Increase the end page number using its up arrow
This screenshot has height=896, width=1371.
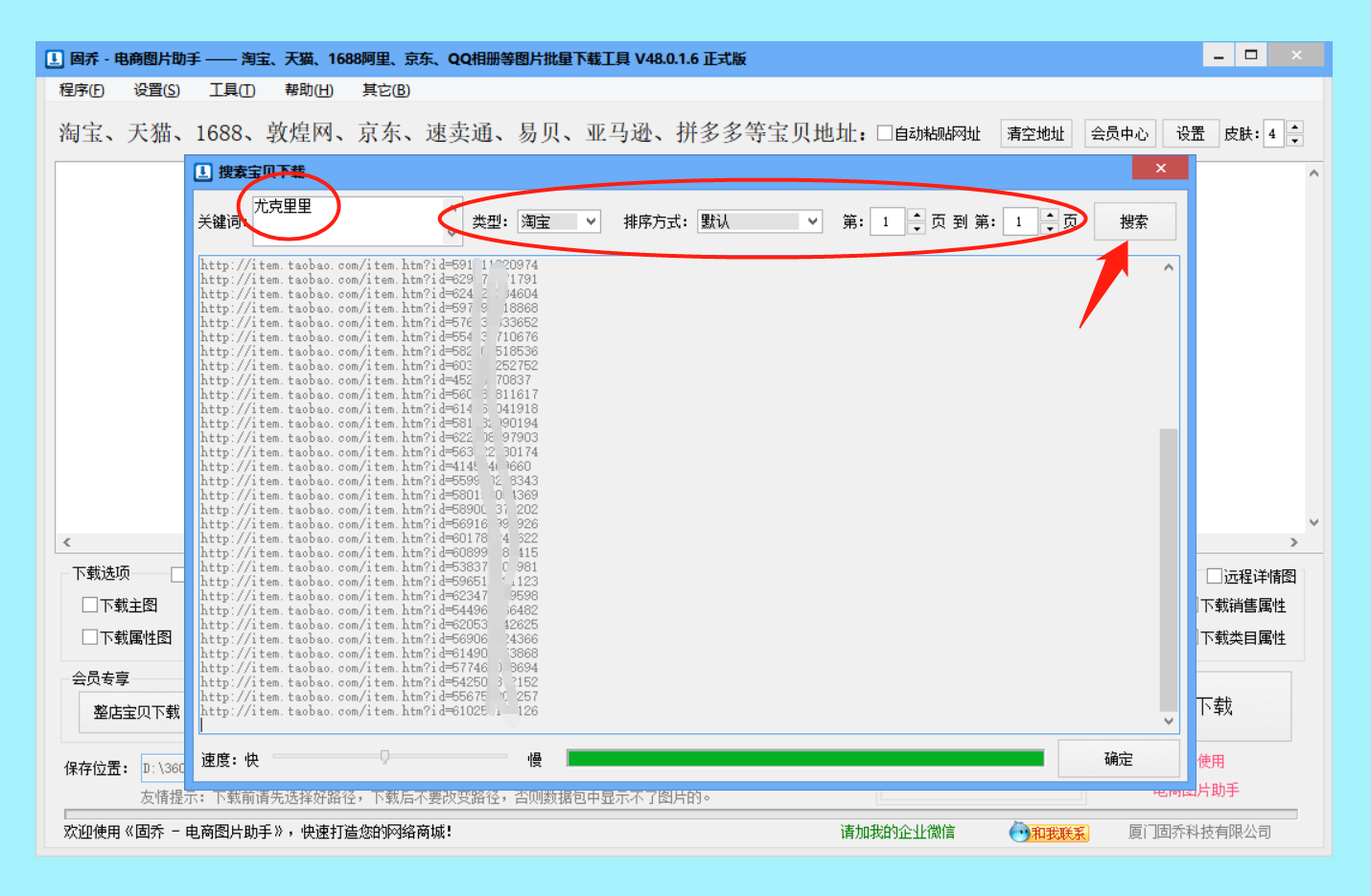pyautogui.click(x=1049, y=216)
